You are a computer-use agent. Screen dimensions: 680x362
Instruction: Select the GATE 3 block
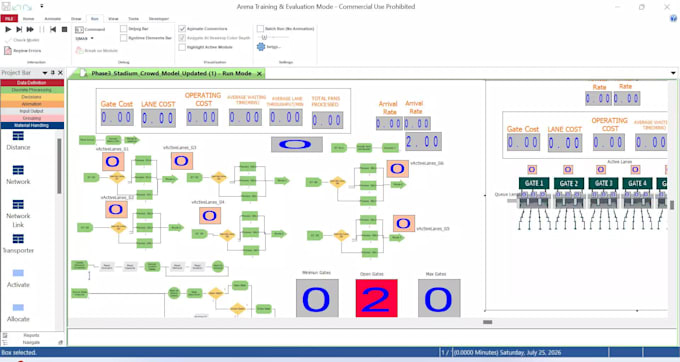coord(603,183)
